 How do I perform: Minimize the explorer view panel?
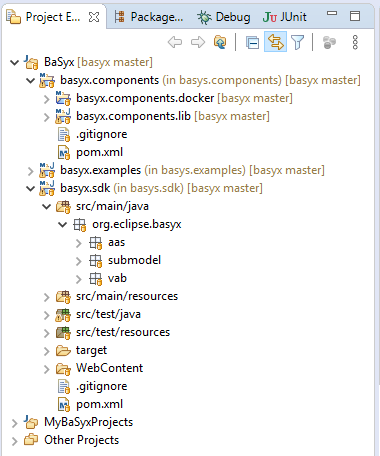[x=332, y=14]
